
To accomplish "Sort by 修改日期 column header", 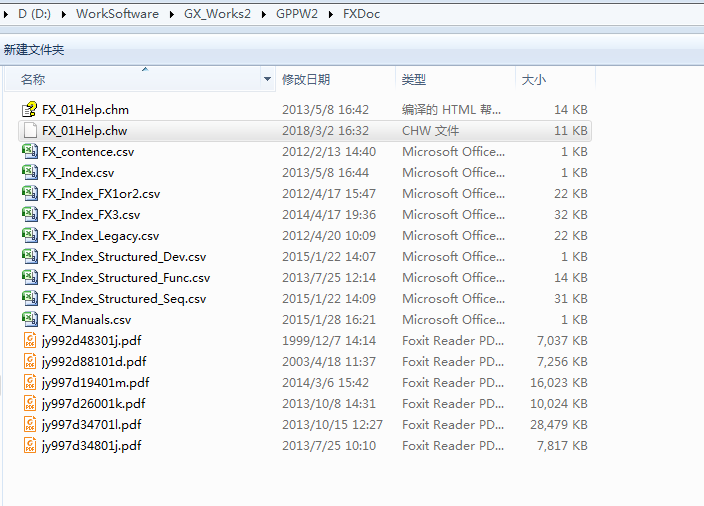I will pyautogui.click(x=306, y=79).
